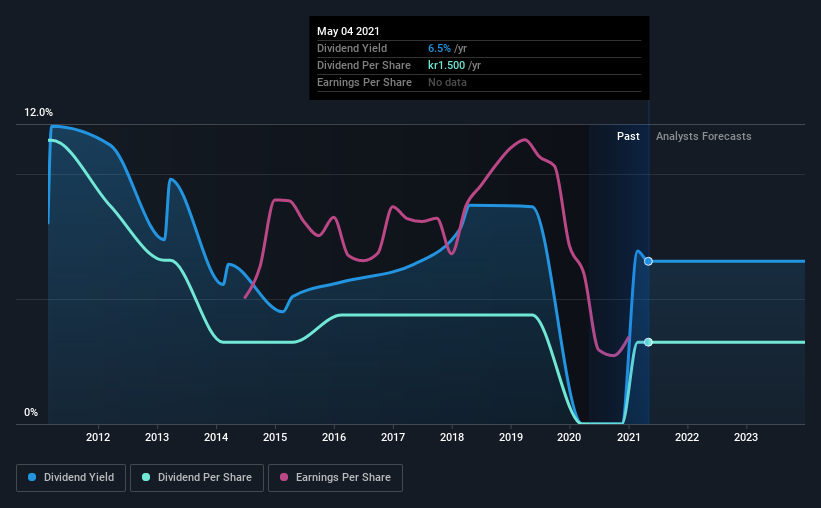Click the May 04 2021 tooltip date
This screenshot has width=821, height=508.
coord(348,31)
